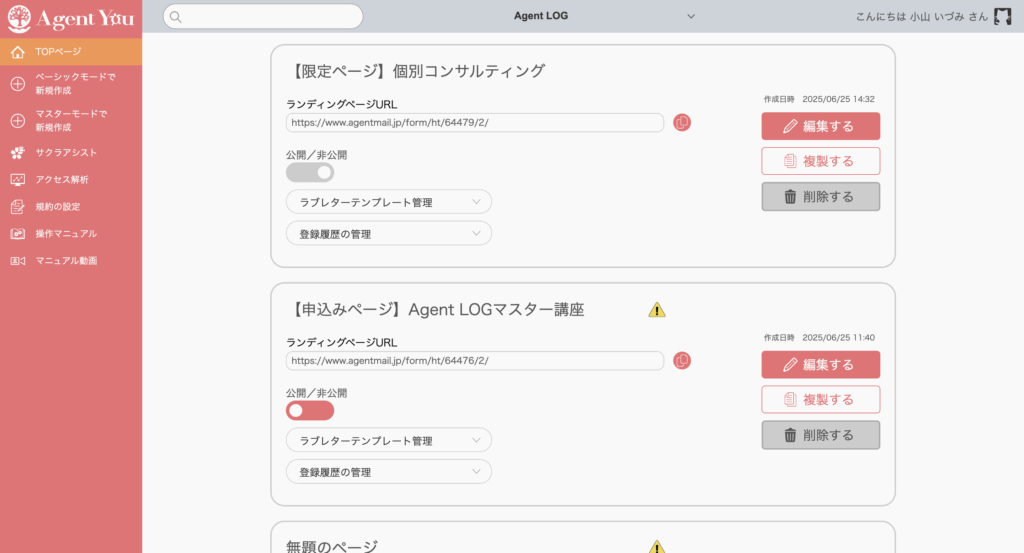Click warning icon beside Agent LOGマスター講座
Image resolution: width=1024 pixels, height=553 pixels.
[x=657, y=310]
